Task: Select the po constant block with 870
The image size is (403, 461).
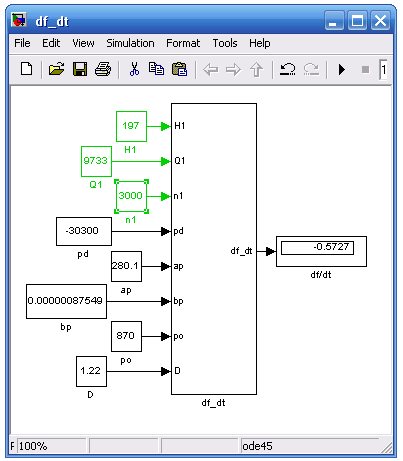Action: [x=126, y=336]
